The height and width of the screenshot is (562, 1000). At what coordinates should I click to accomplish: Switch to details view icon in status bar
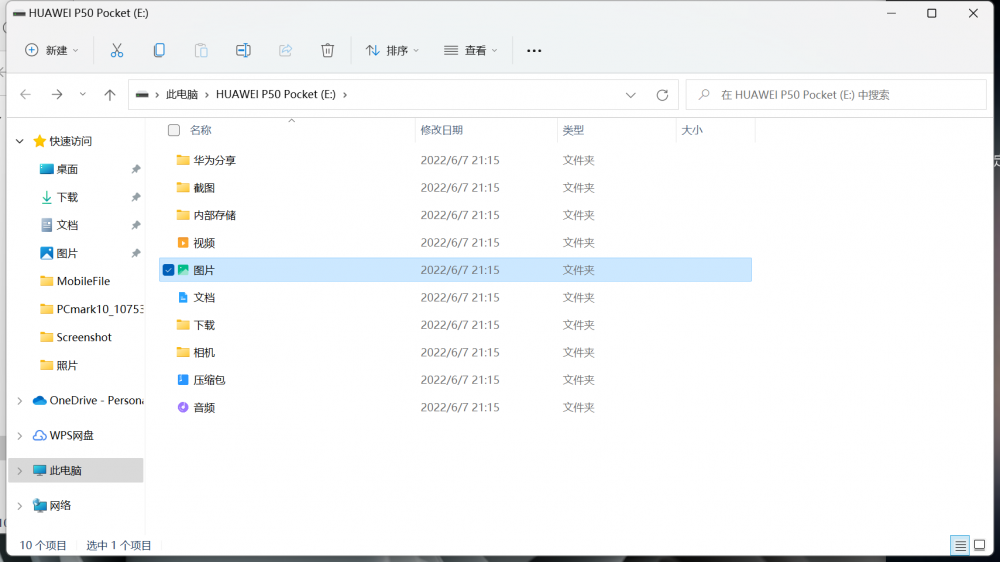[960, 545]
